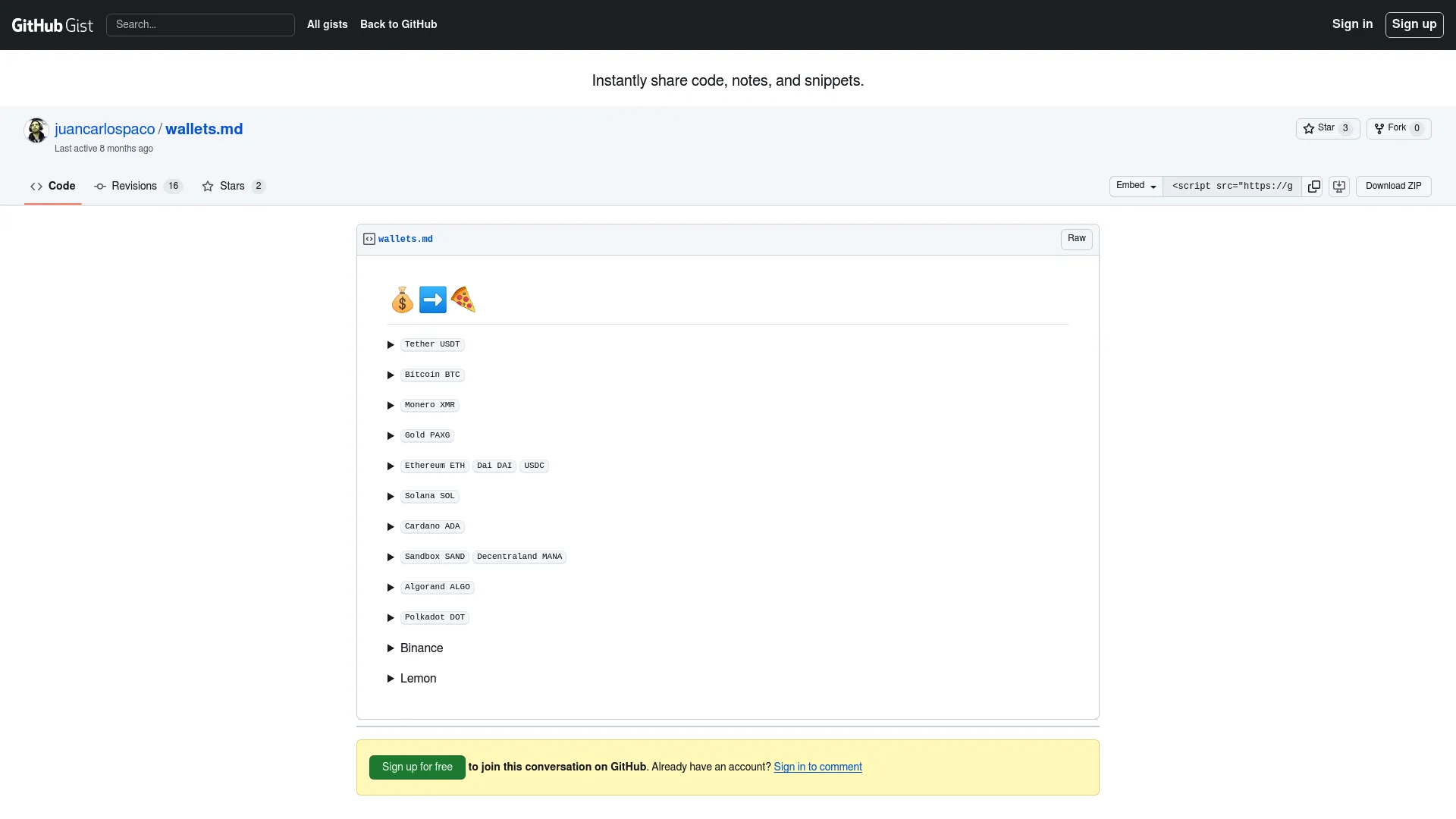Click the right arrow emoji

click(433, 300)
